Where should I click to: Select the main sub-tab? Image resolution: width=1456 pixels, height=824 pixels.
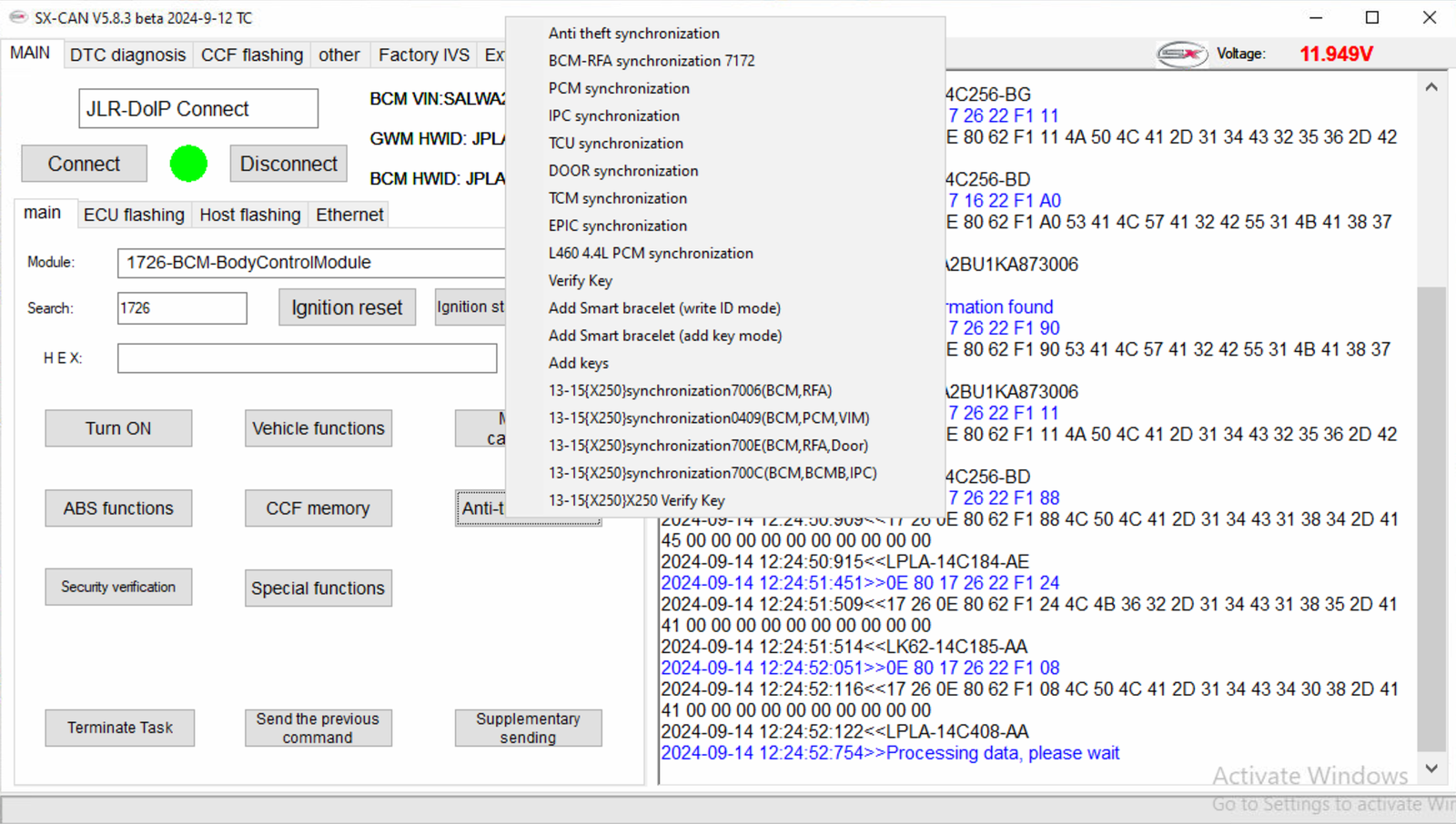42,213
